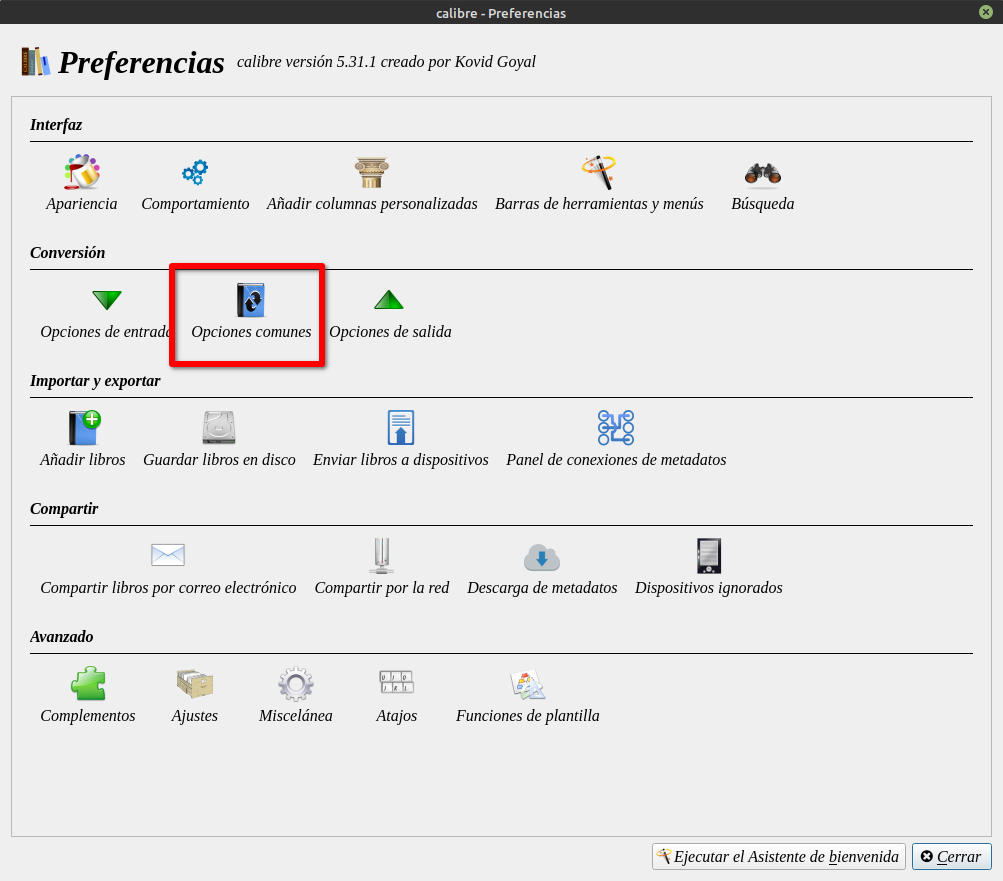Open Ajustes drawer icon
The height and width of the screenshot is (881, 1003).
[x=194, y=683]
